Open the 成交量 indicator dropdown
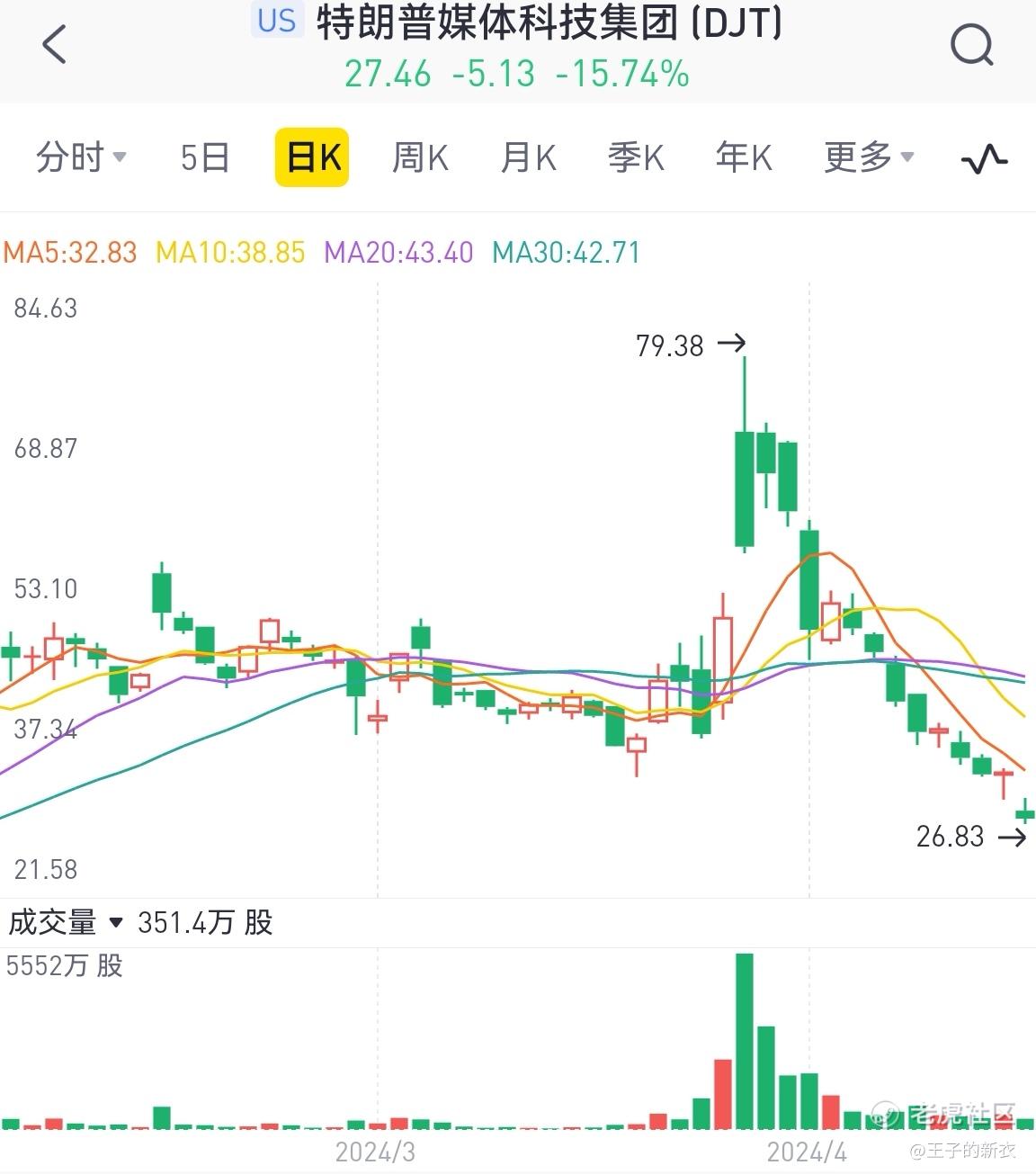Image resolution: width=1036 pixels, height=1174 pixels. pos(66,922)
